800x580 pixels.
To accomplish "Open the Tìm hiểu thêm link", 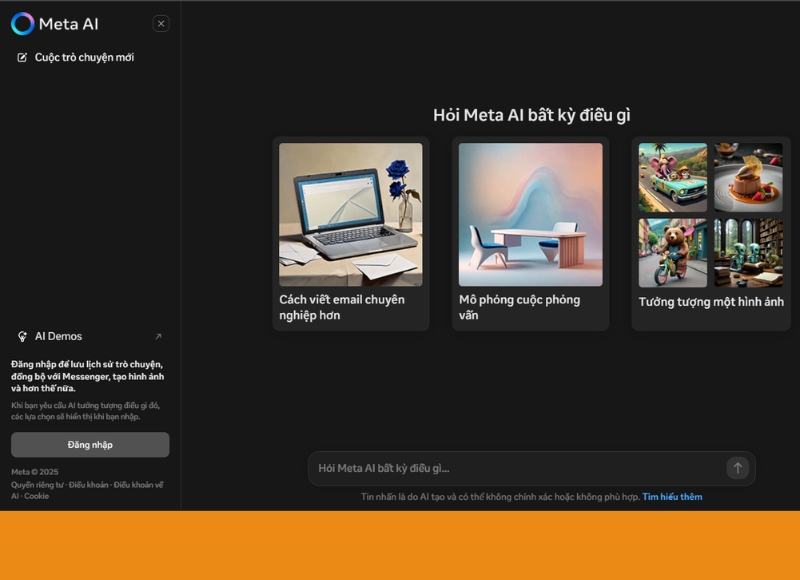I will (x=674, y=497).
